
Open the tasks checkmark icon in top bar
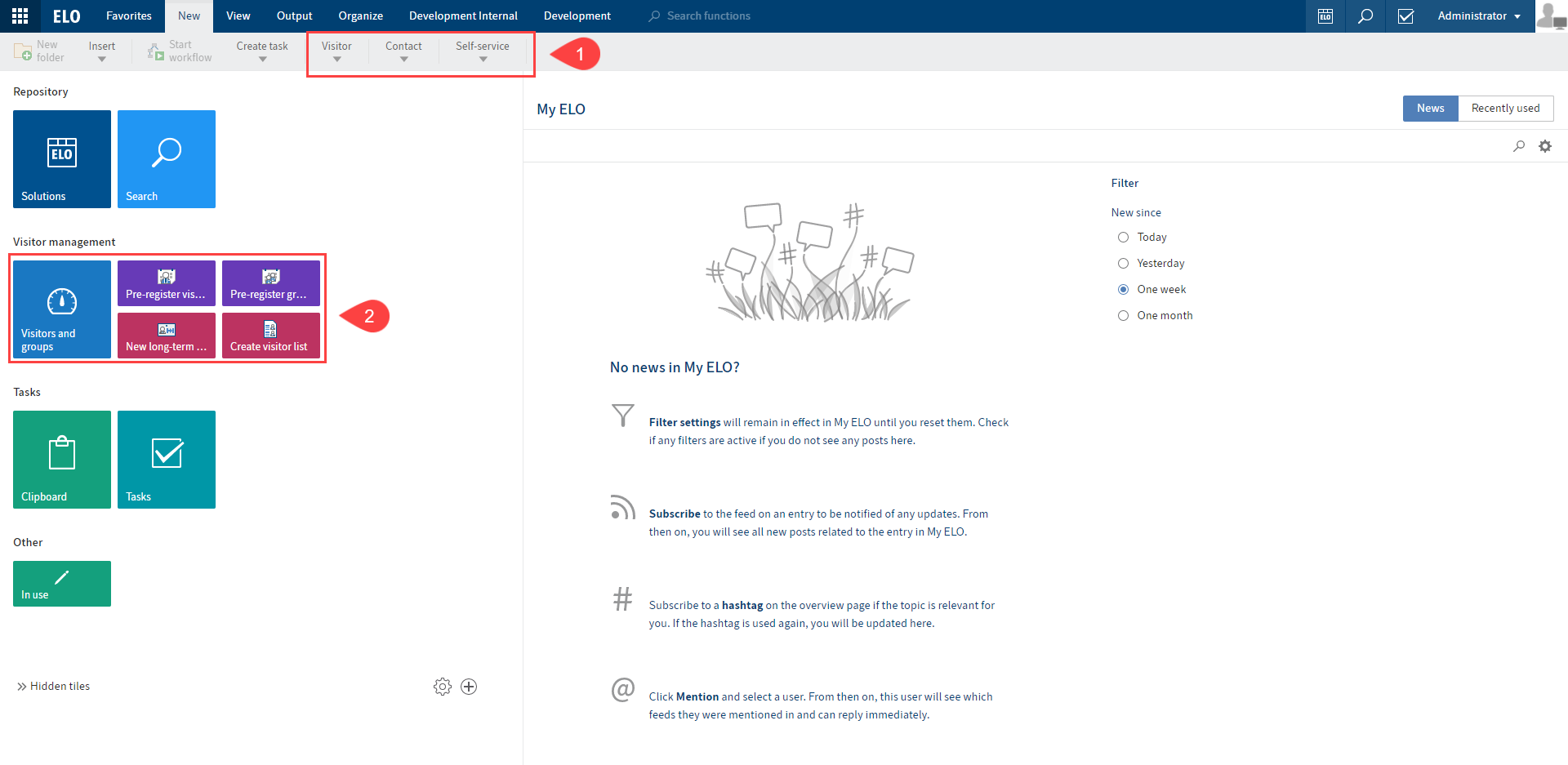(1405, 16)
